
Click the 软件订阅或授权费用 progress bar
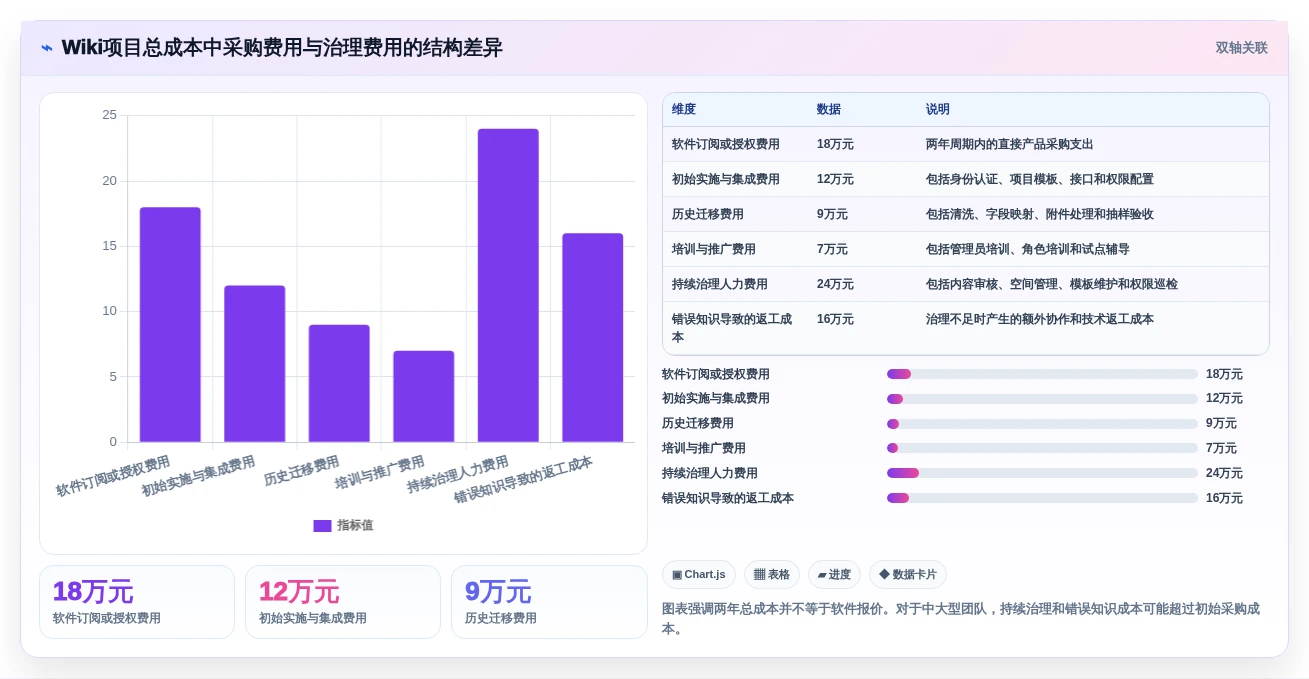click(1042, 374)
